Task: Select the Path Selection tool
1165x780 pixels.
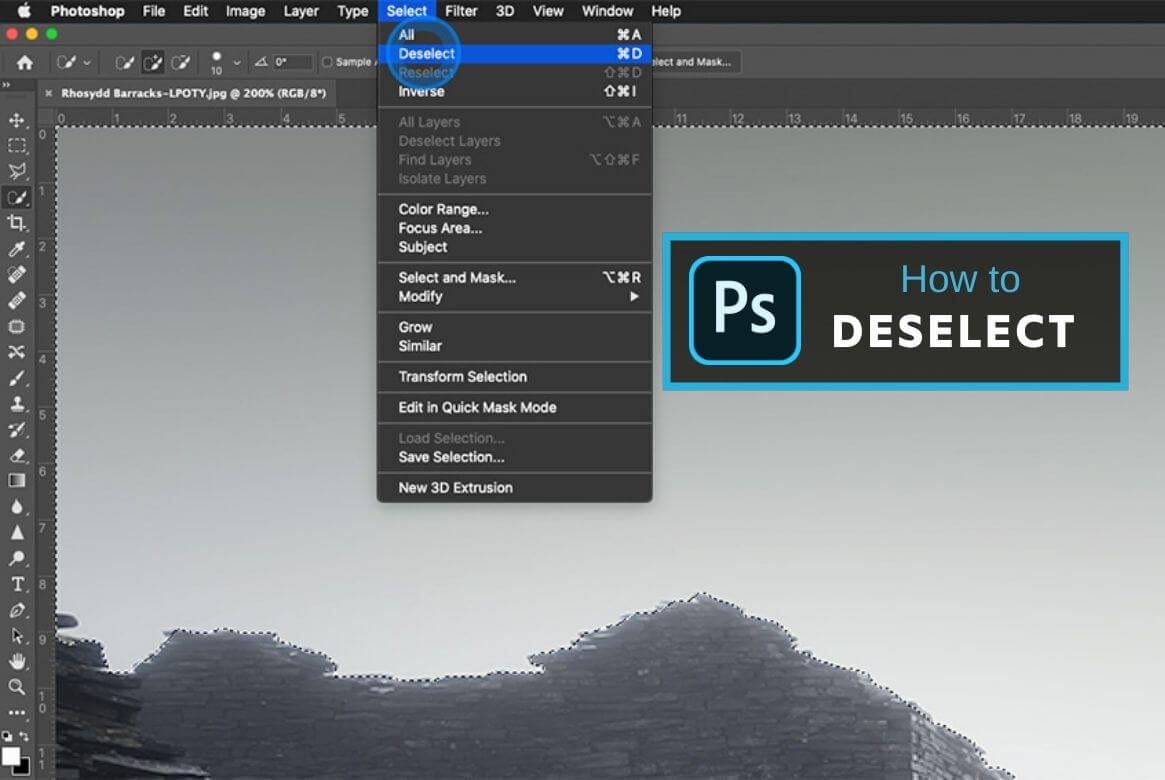Action: click(16, 636)
